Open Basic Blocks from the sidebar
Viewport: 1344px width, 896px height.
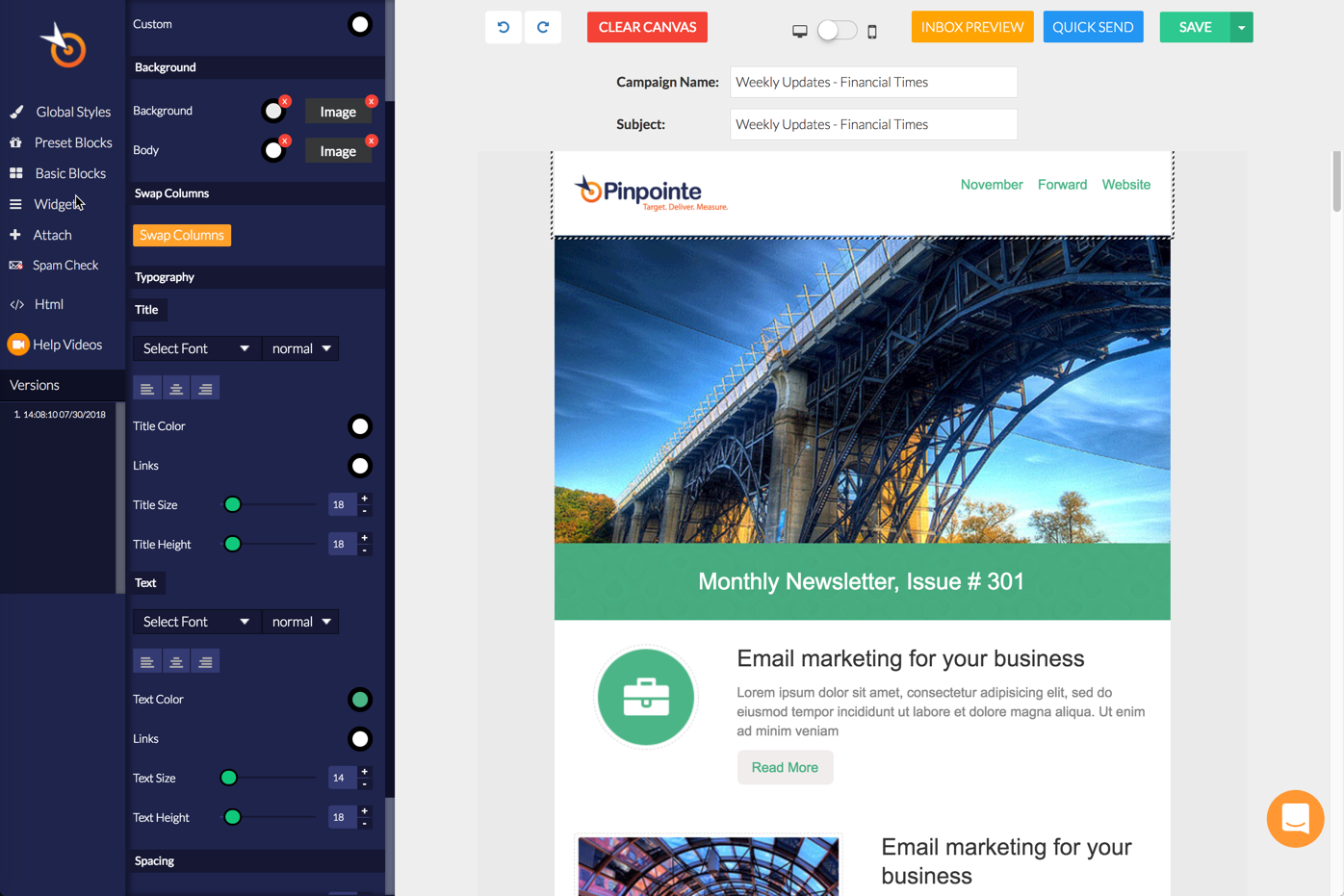tap(70, 173)
